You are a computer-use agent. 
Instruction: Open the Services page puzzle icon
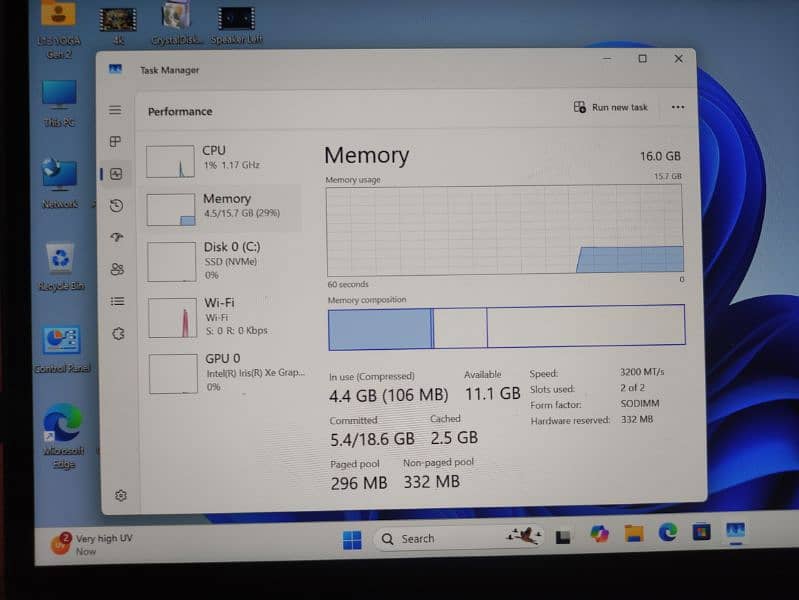118,334
